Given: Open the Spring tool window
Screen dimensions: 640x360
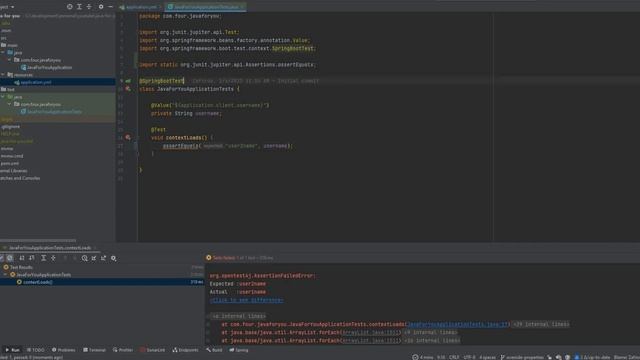Looking at the screenshot, I should 239,350.
